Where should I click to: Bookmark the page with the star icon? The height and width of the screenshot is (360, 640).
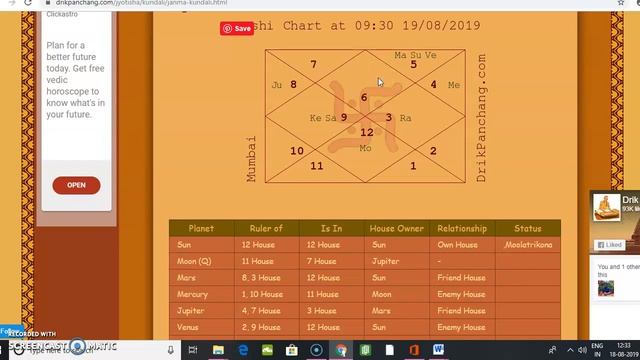click(621, 2)
